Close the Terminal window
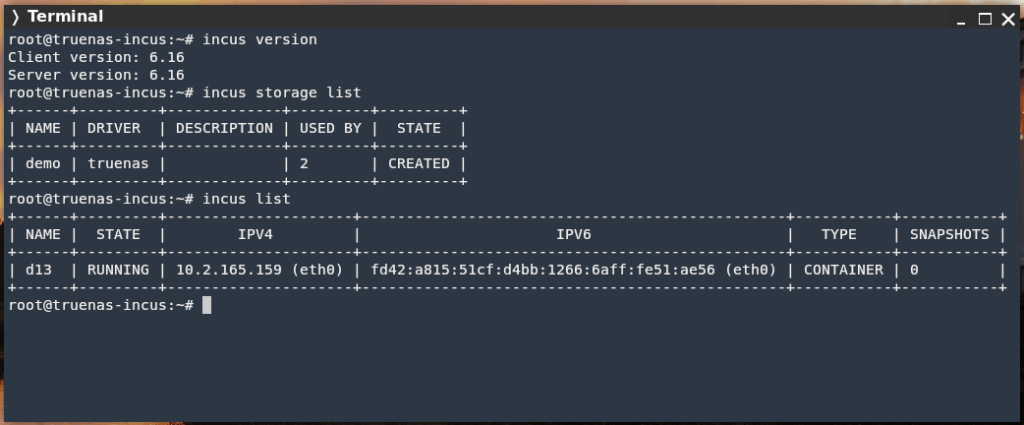This screenshot has height=425, width=1024. click(1008, 18)
